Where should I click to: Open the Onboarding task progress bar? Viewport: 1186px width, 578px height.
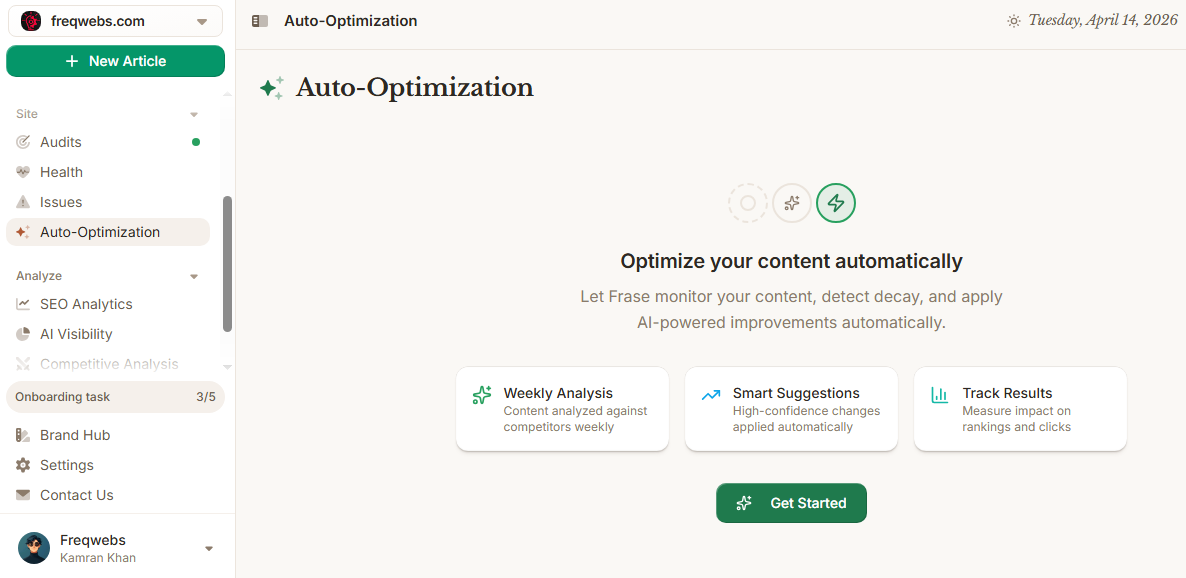116,397
